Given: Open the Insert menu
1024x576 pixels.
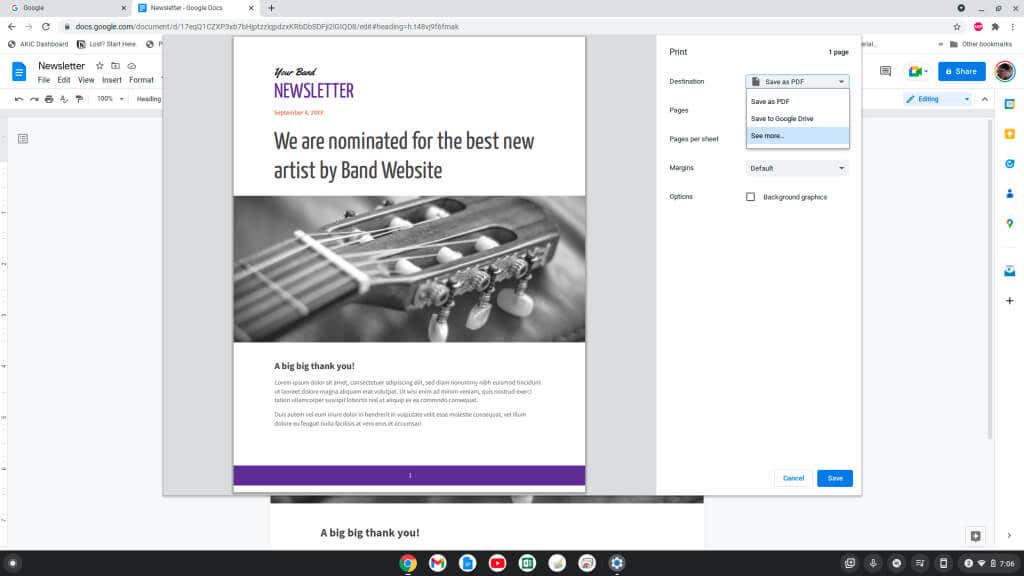Looking at the screenshot, I should click(x=112, y=80).
